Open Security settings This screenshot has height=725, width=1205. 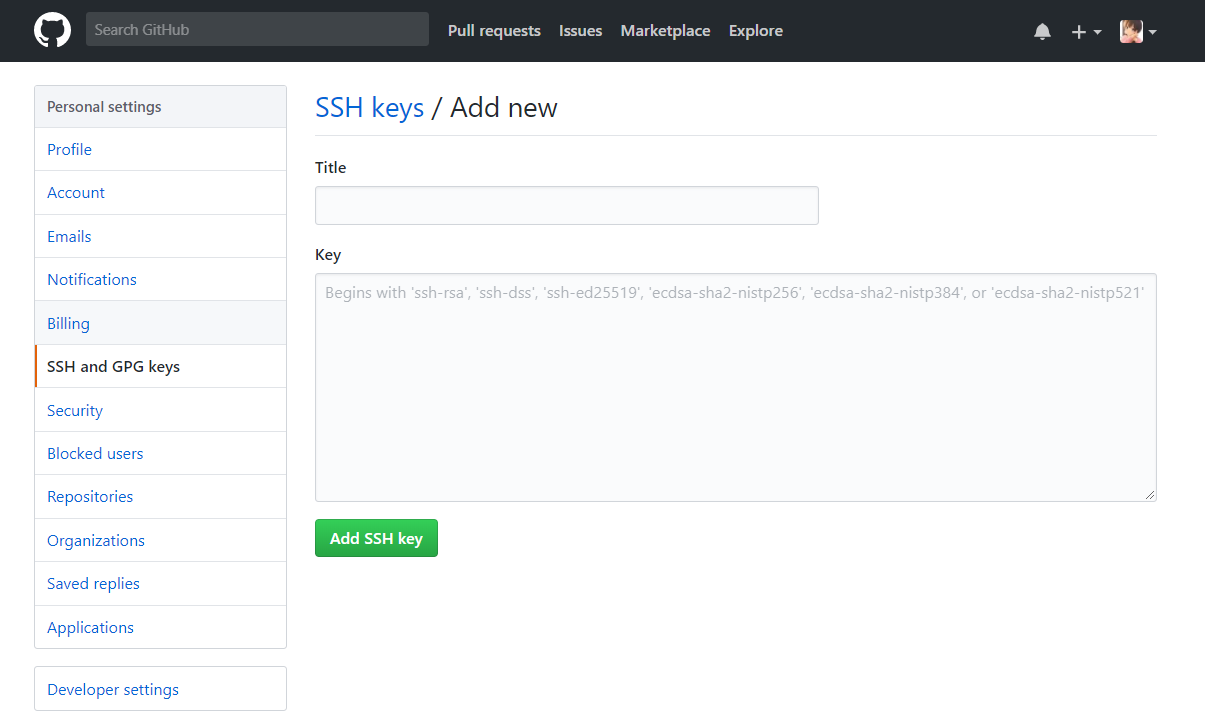pyautogui.click(x=160, y=410)
